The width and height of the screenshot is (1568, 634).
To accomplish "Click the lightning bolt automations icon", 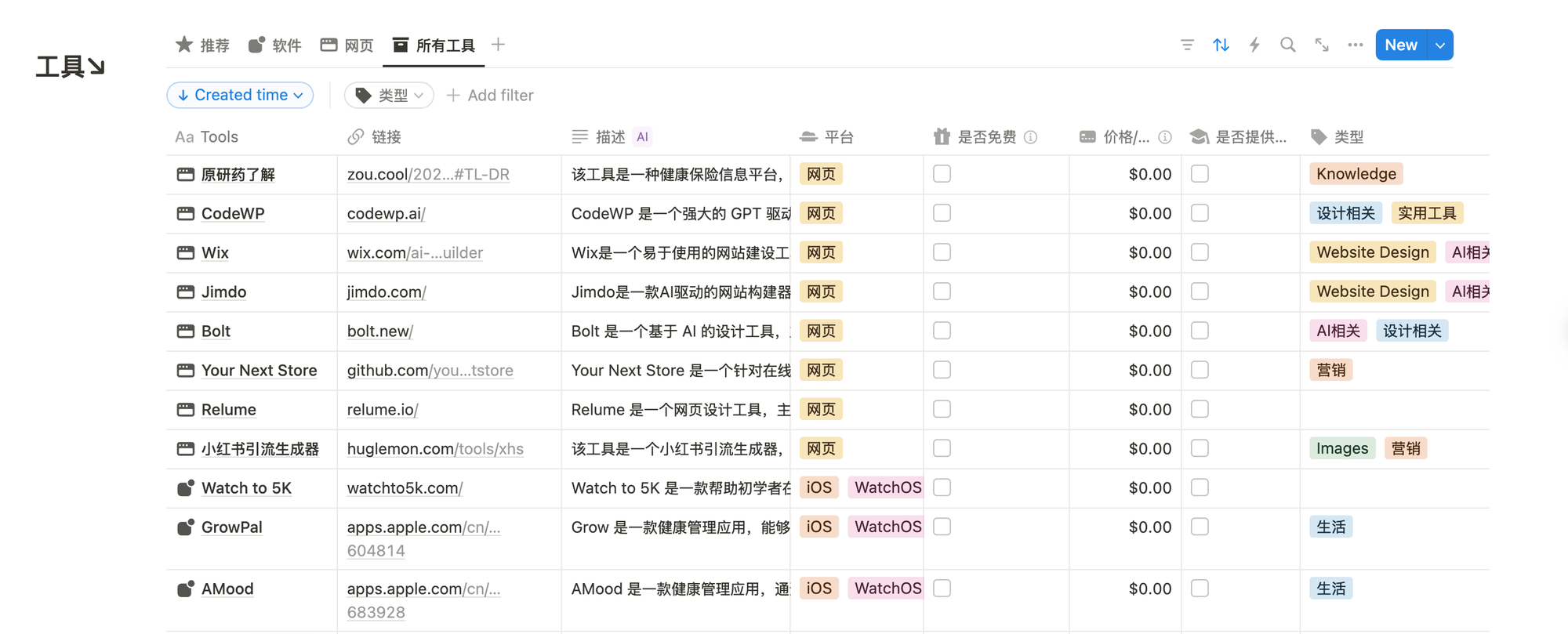I will pyautogui.click(x=1254, y=45).
